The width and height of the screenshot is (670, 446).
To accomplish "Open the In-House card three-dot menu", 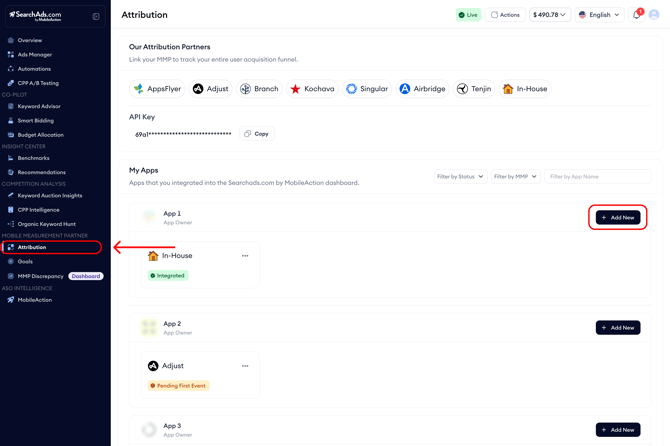I will [x=245, y=256].
